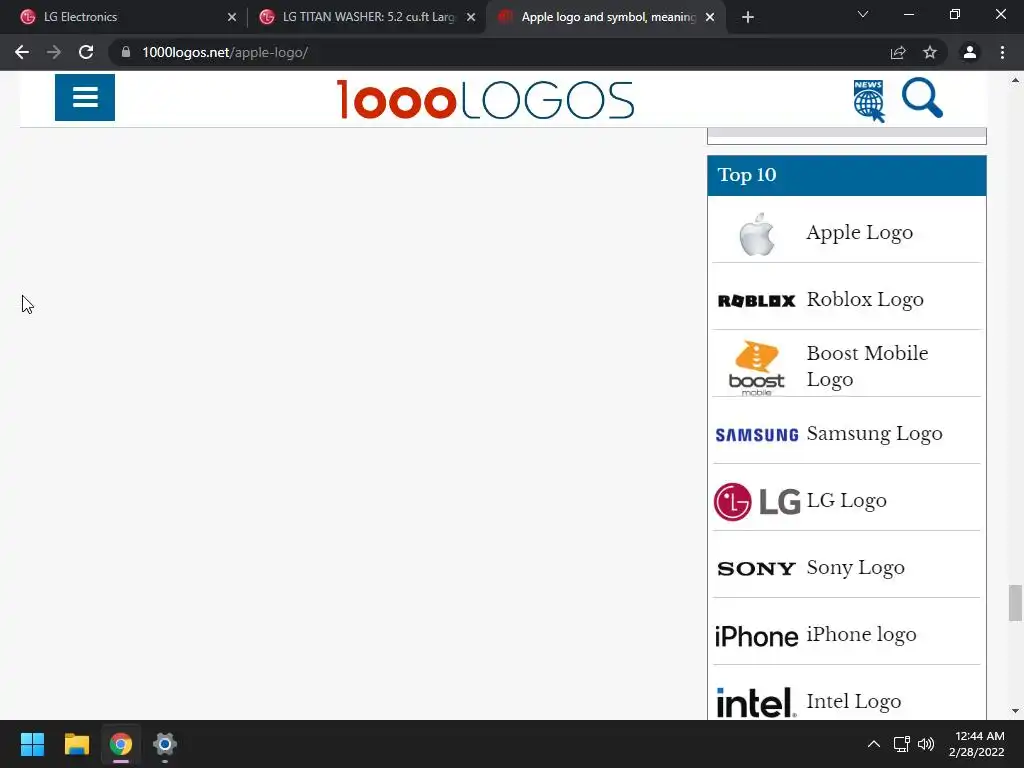Open File Explorer from the taskbar
Image resolution: width=1024 pixels, height=768 pixels.
pos(76,744)
